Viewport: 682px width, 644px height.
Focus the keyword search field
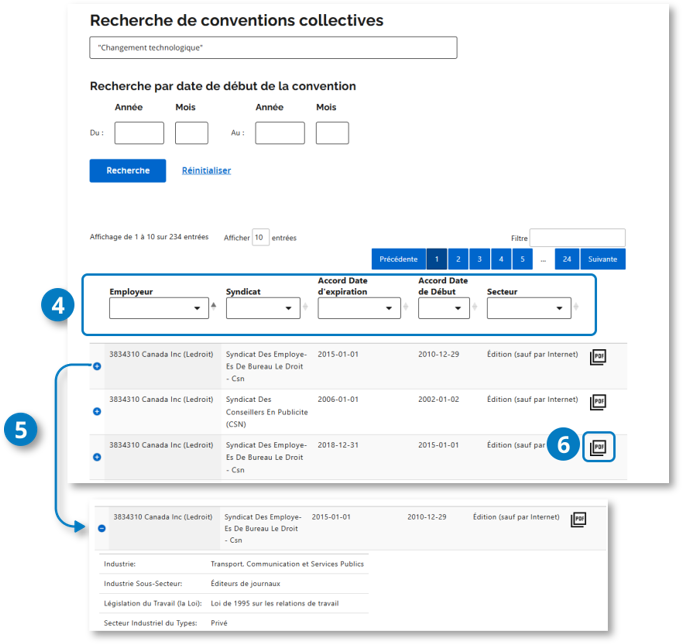tap(273, 47)
